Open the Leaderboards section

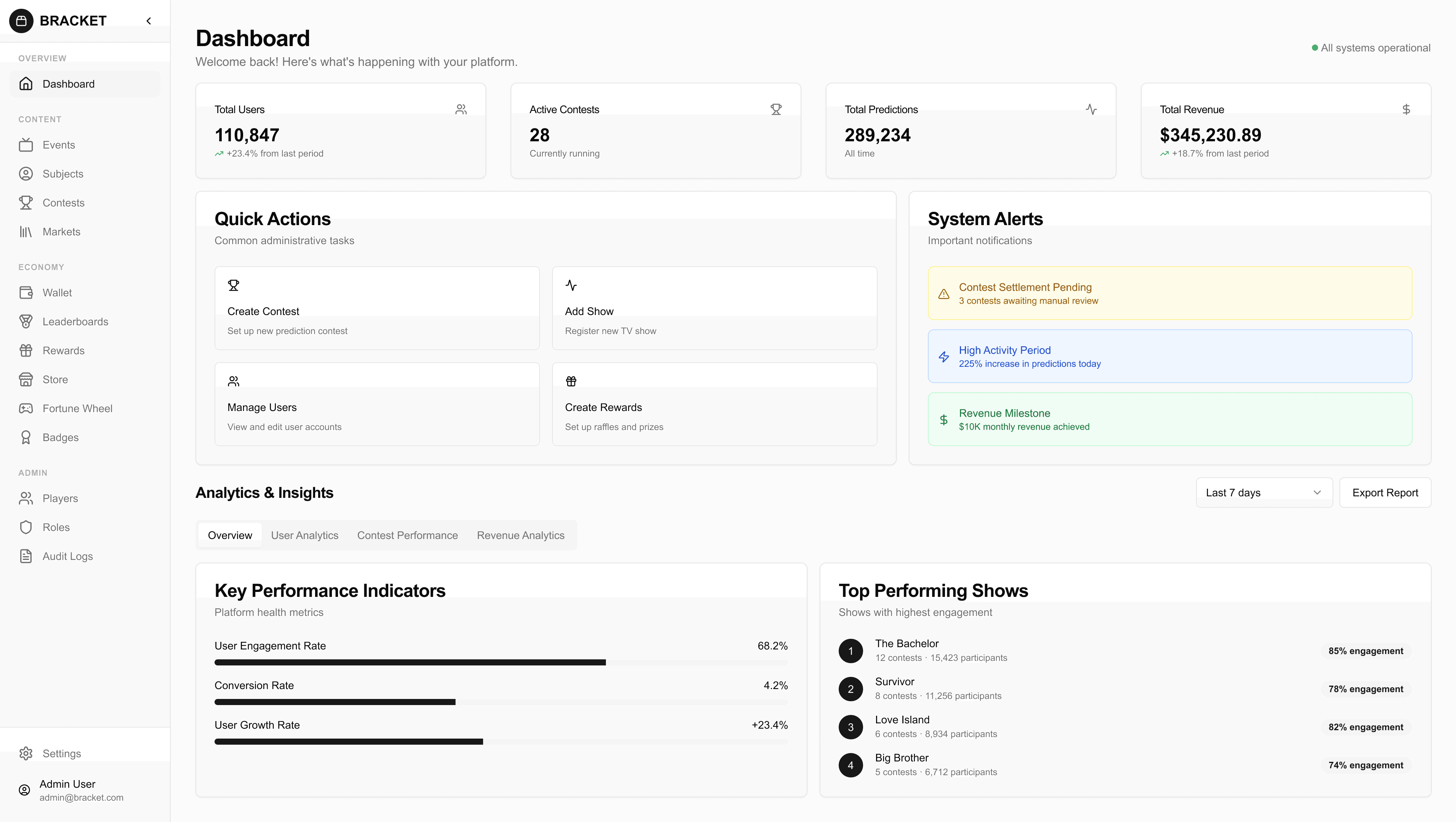pos(76,321)
